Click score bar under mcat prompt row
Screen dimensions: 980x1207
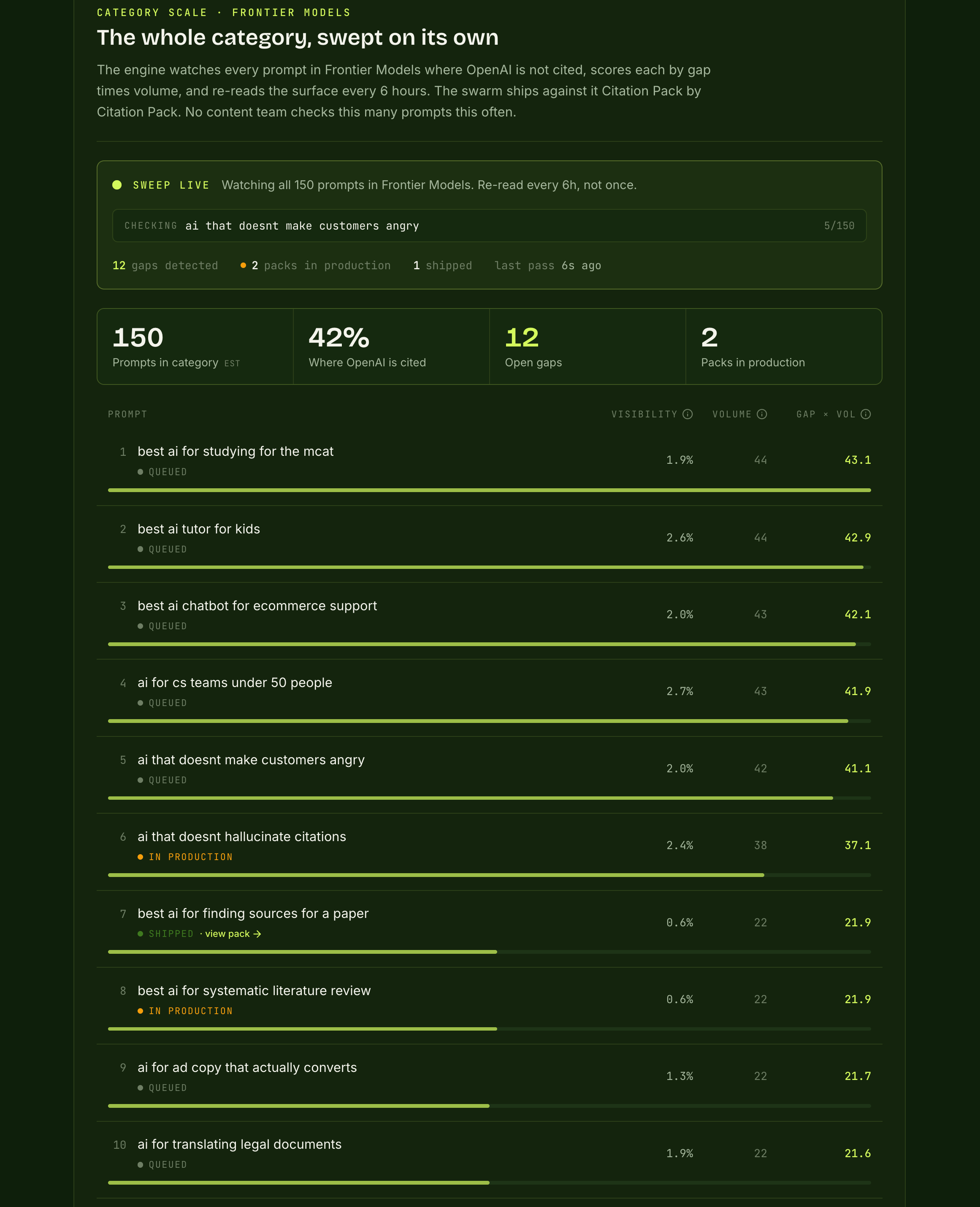click(490, 490)
